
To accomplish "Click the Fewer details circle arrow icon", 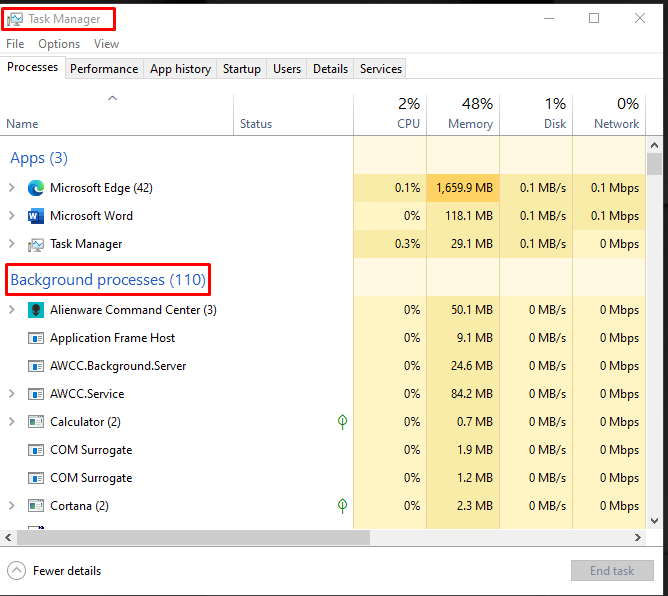I will [16, 571].
